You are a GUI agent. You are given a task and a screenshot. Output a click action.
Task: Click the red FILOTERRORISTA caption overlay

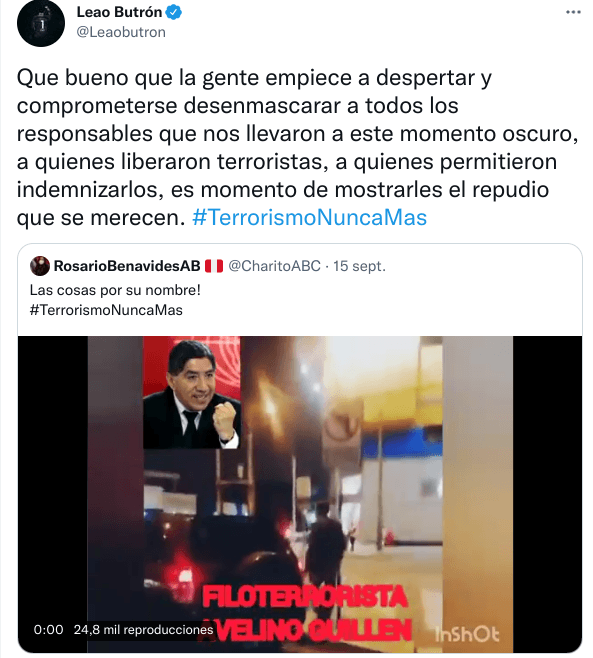pyautogui.click(x=305, y=598)
